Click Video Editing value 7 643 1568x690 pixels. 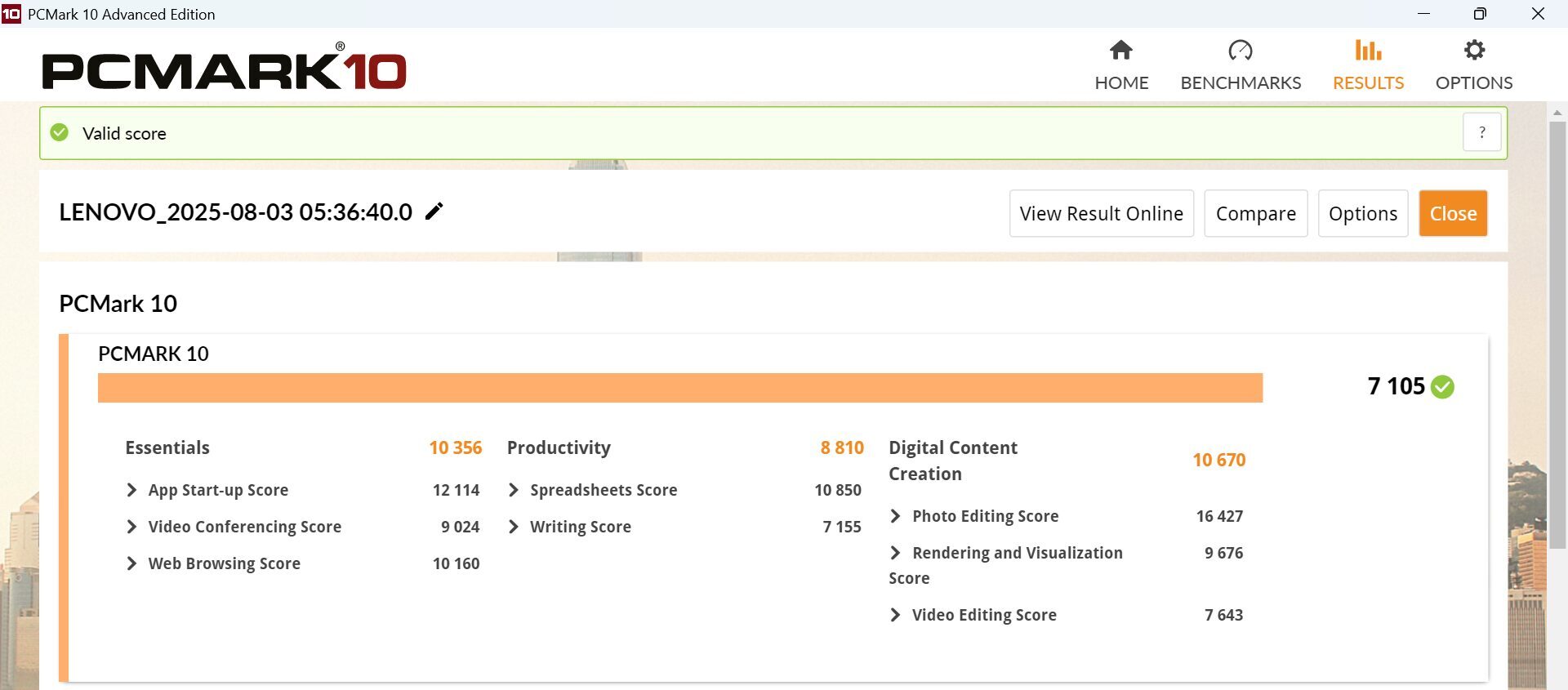pos(1224,615)
